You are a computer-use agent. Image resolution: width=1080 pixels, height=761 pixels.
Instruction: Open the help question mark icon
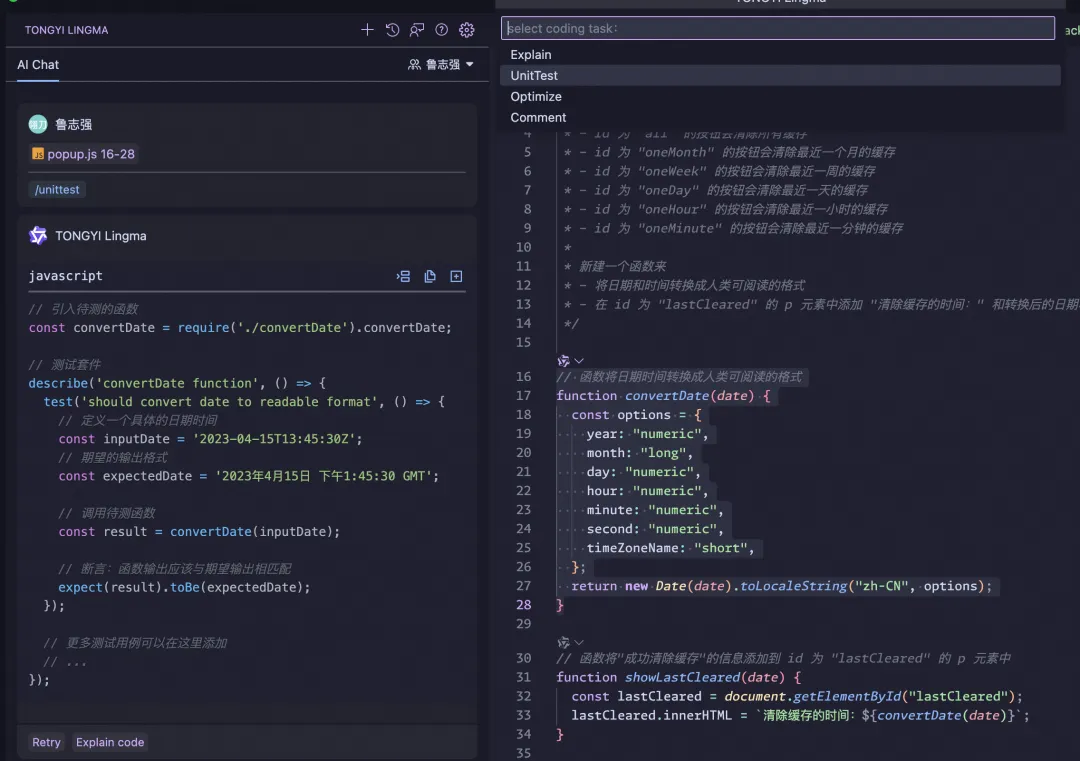442,30
